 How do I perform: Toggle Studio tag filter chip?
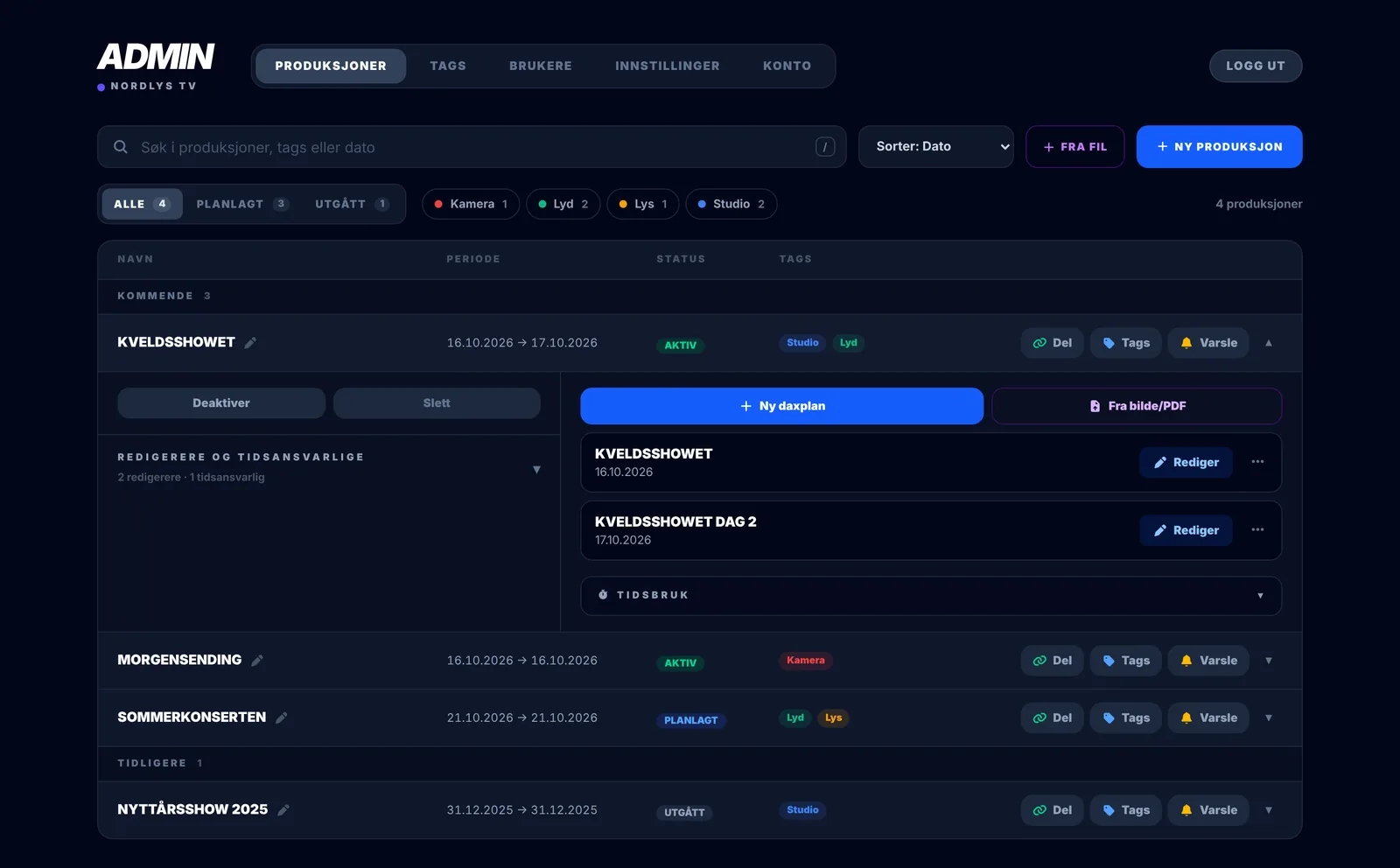click(731, 204)
